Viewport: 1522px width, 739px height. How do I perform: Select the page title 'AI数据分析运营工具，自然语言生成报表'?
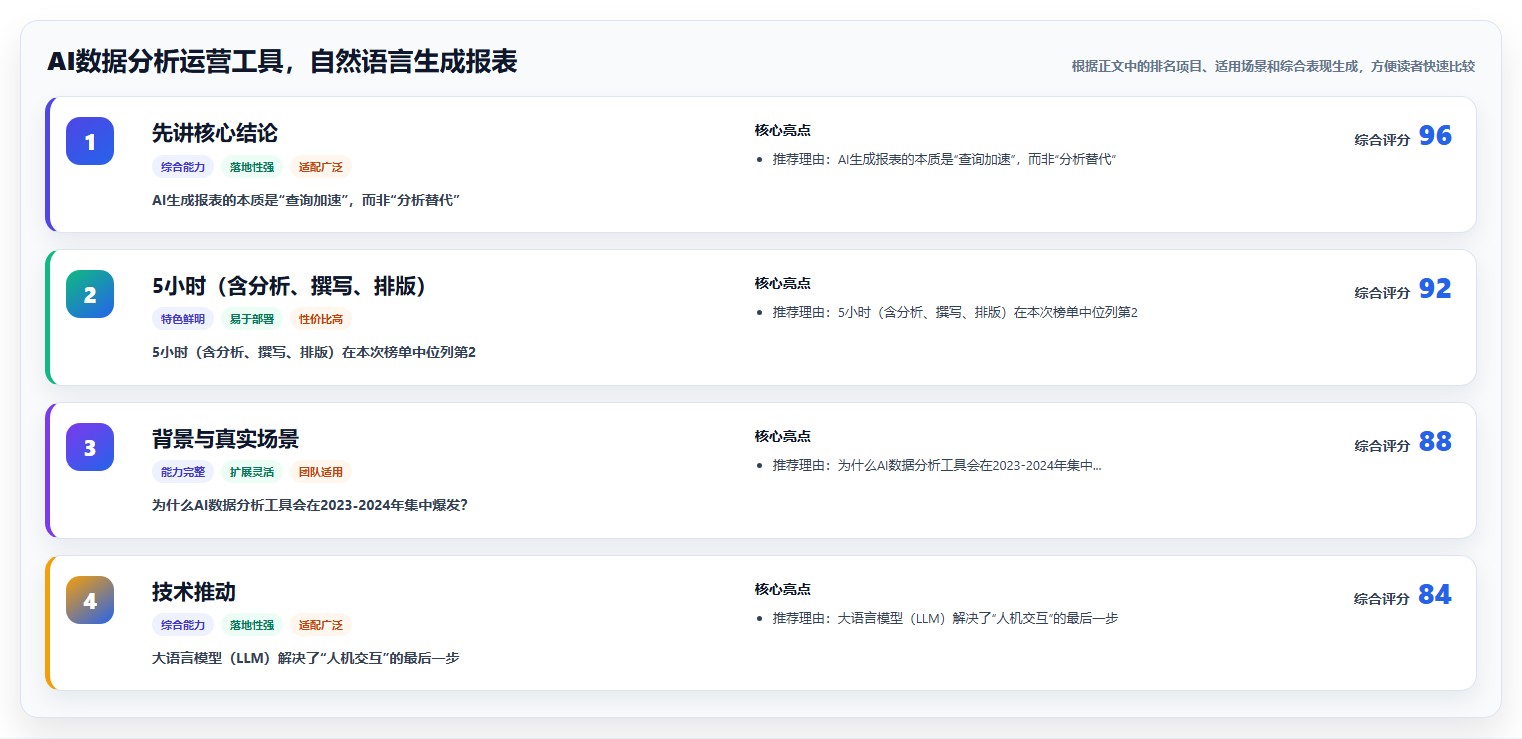[x=282, y=62]
